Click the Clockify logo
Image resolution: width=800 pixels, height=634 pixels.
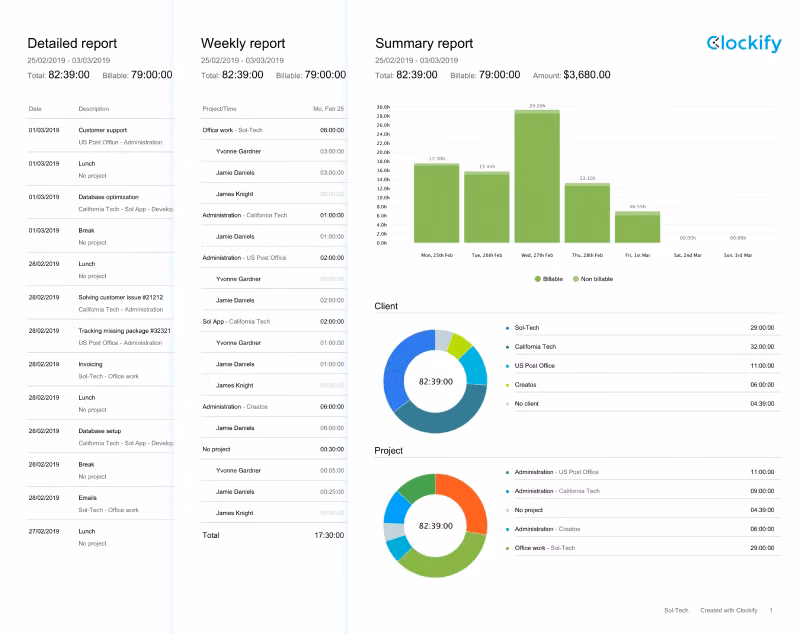[744, 43]
